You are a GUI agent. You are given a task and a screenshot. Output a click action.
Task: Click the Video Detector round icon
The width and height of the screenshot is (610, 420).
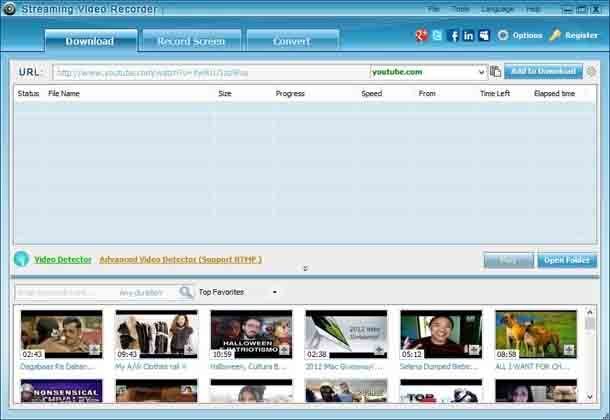click(x=21, y=259)
